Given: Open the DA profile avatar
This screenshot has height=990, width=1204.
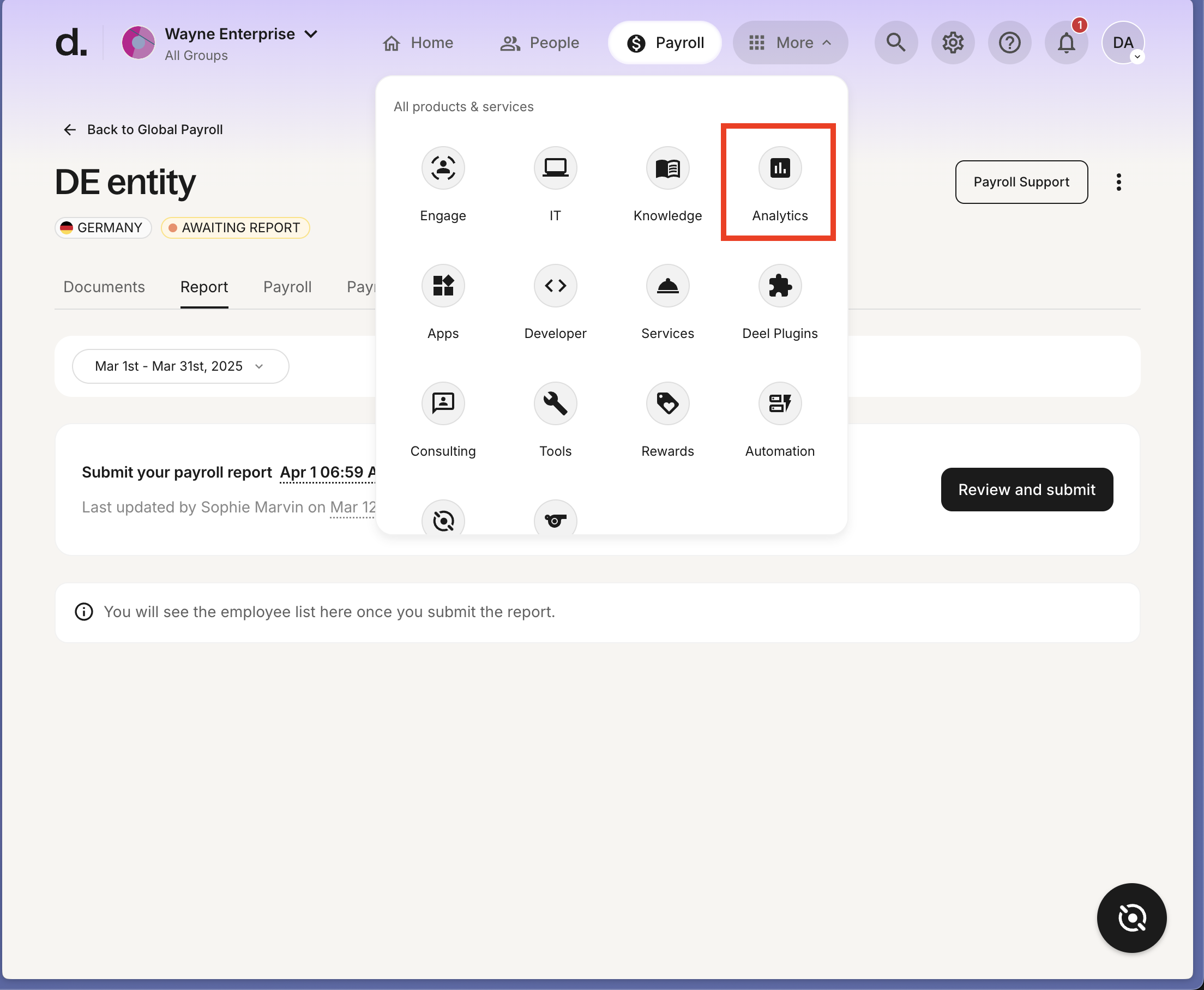Looking at the screenshot, I should point(1122,43).
